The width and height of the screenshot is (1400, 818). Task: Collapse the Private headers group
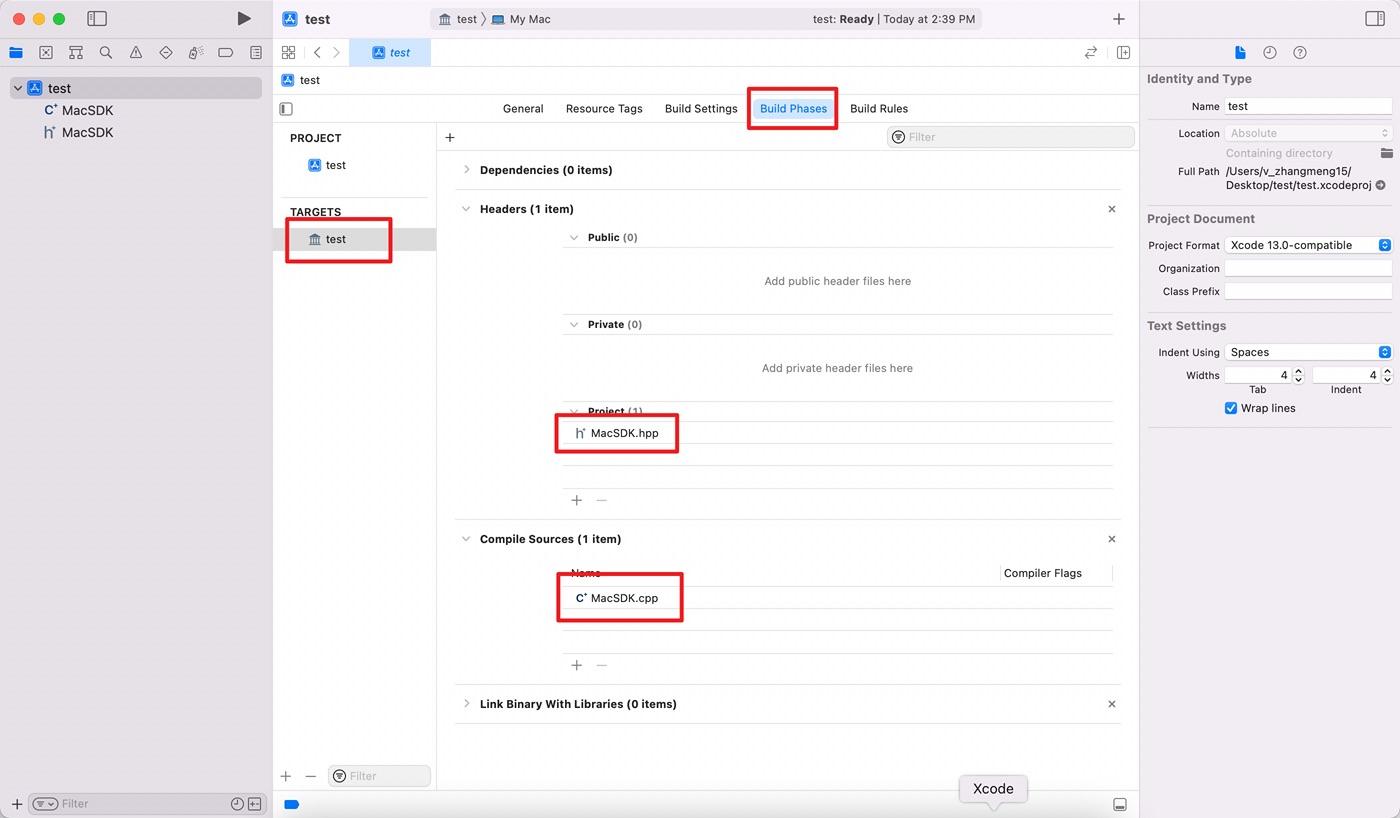[x=574, y=325]
